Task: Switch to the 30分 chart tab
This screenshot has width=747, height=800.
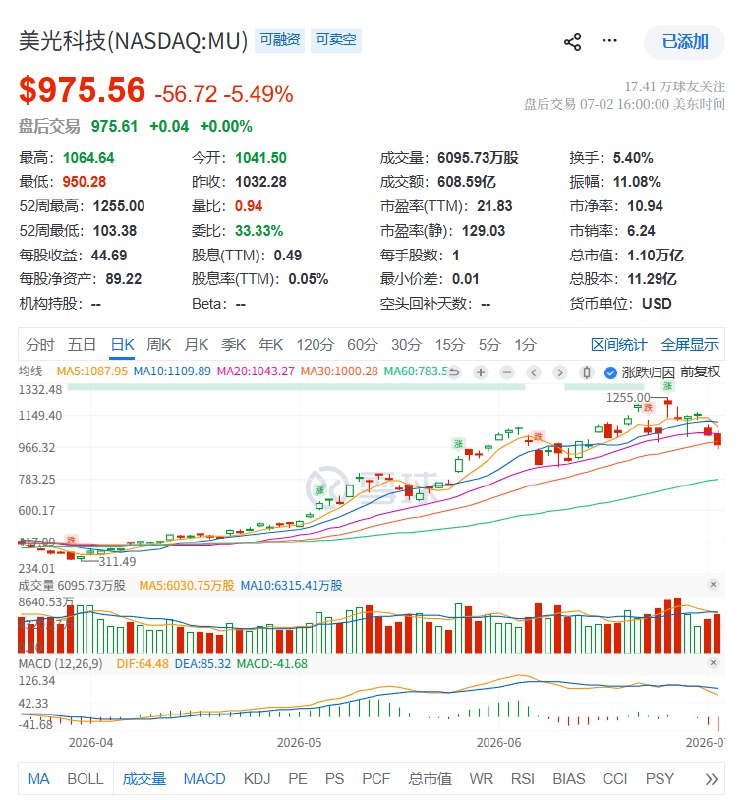Action: [406, 345]
